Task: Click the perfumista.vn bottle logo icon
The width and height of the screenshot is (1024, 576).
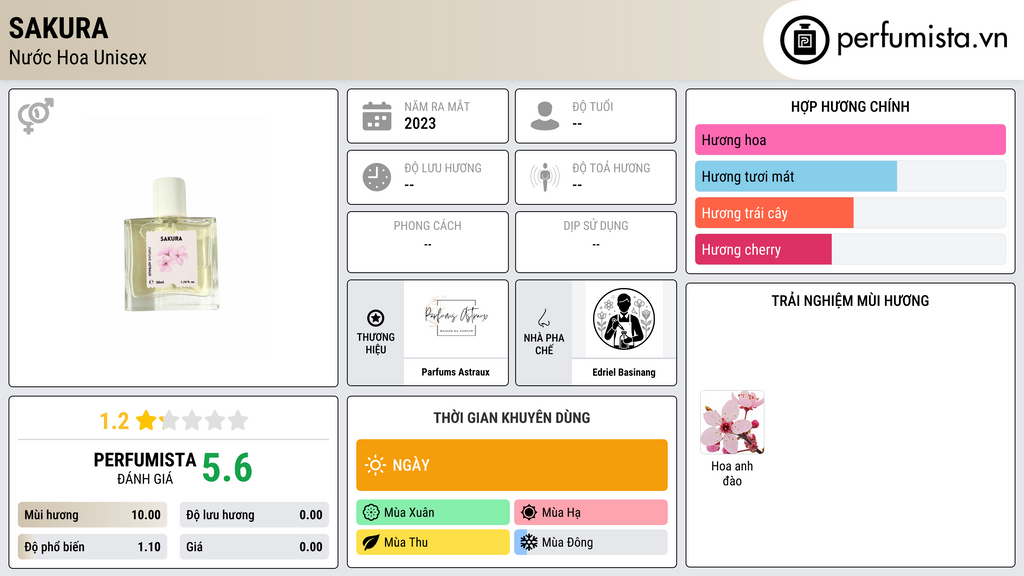Action: click(804, 40)
